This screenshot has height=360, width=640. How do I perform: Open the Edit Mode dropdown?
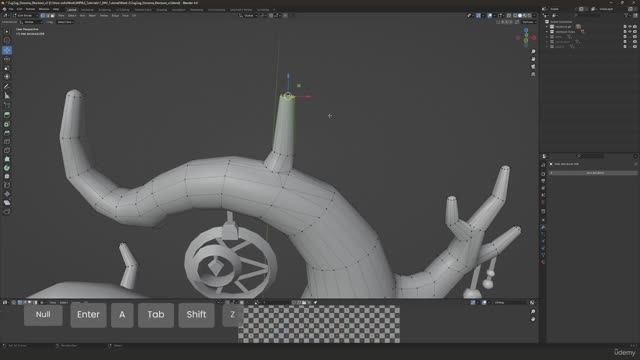pyautogui.click(x=25, y=16)
